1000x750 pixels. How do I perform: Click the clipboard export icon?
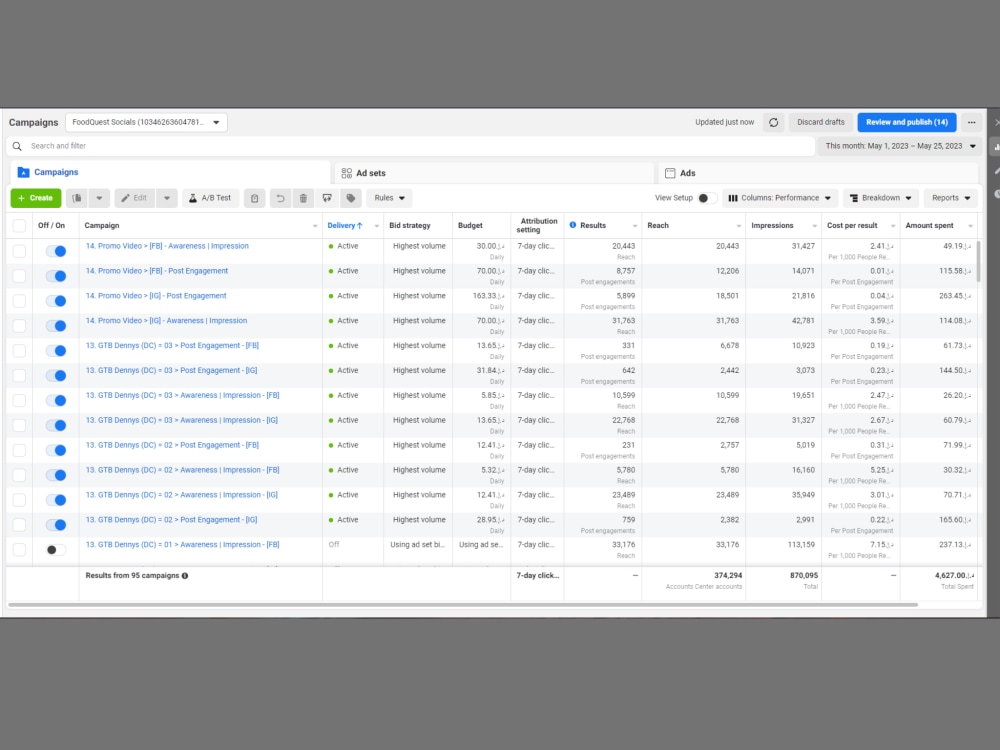point(256,197)
